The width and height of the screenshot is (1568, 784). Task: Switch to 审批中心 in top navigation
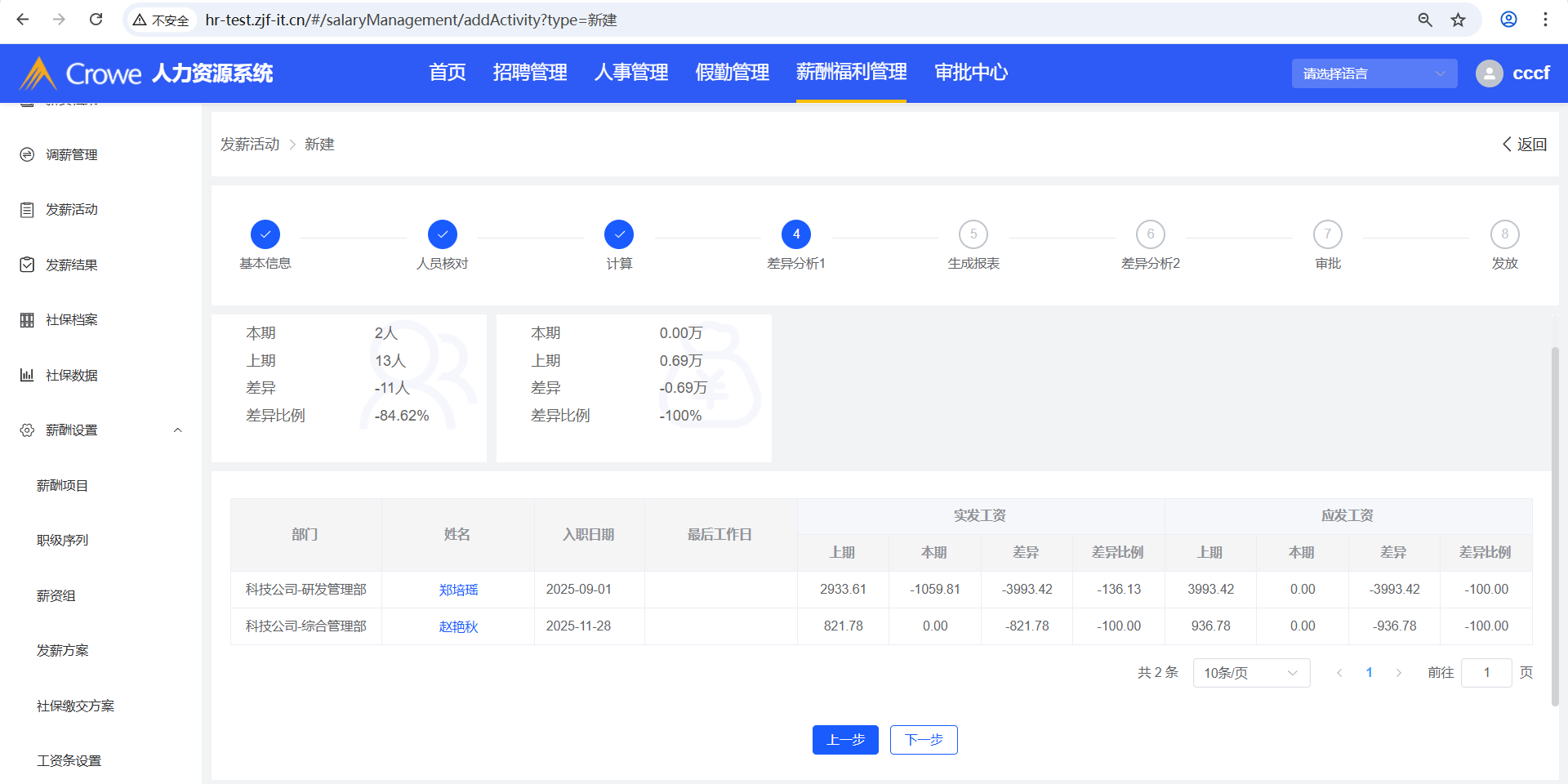(970, 73)
